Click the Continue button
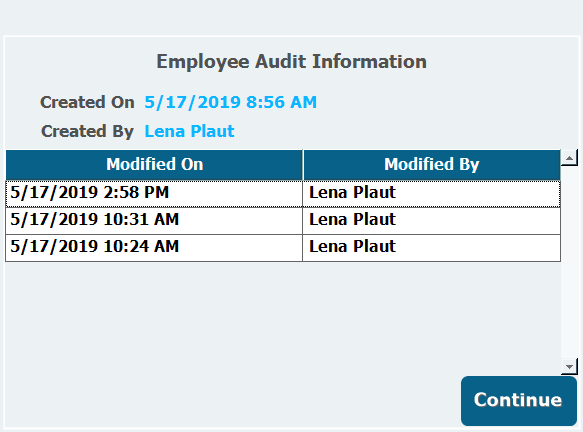Viewport: 583px width, 432px height. 519,400
